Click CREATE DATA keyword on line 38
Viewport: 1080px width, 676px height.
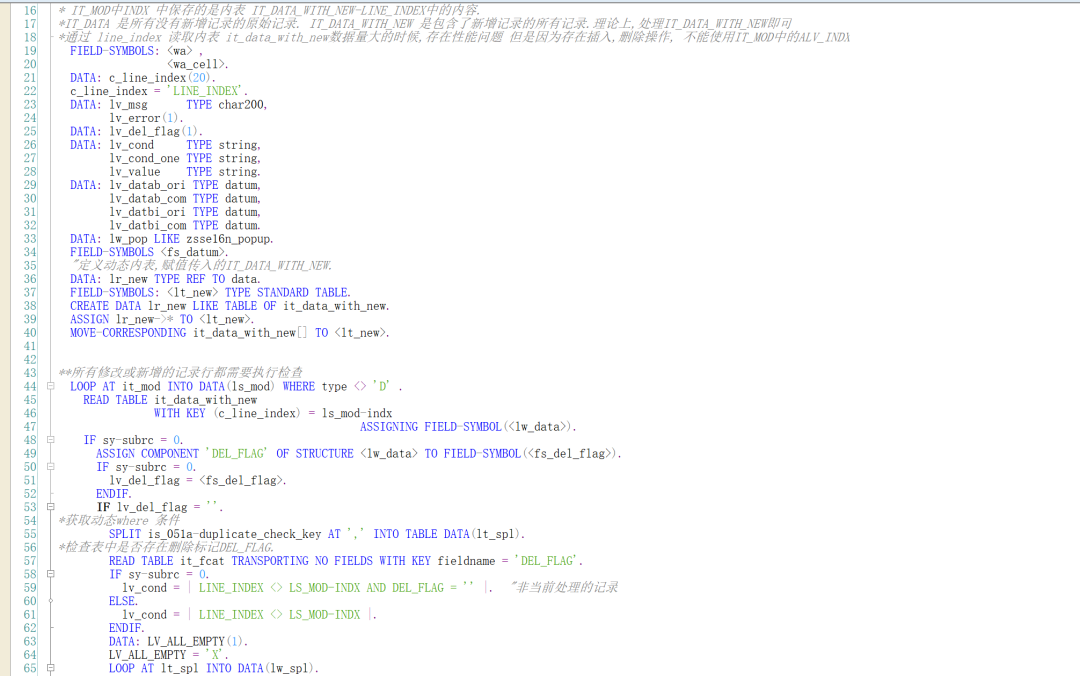[105, 306]
